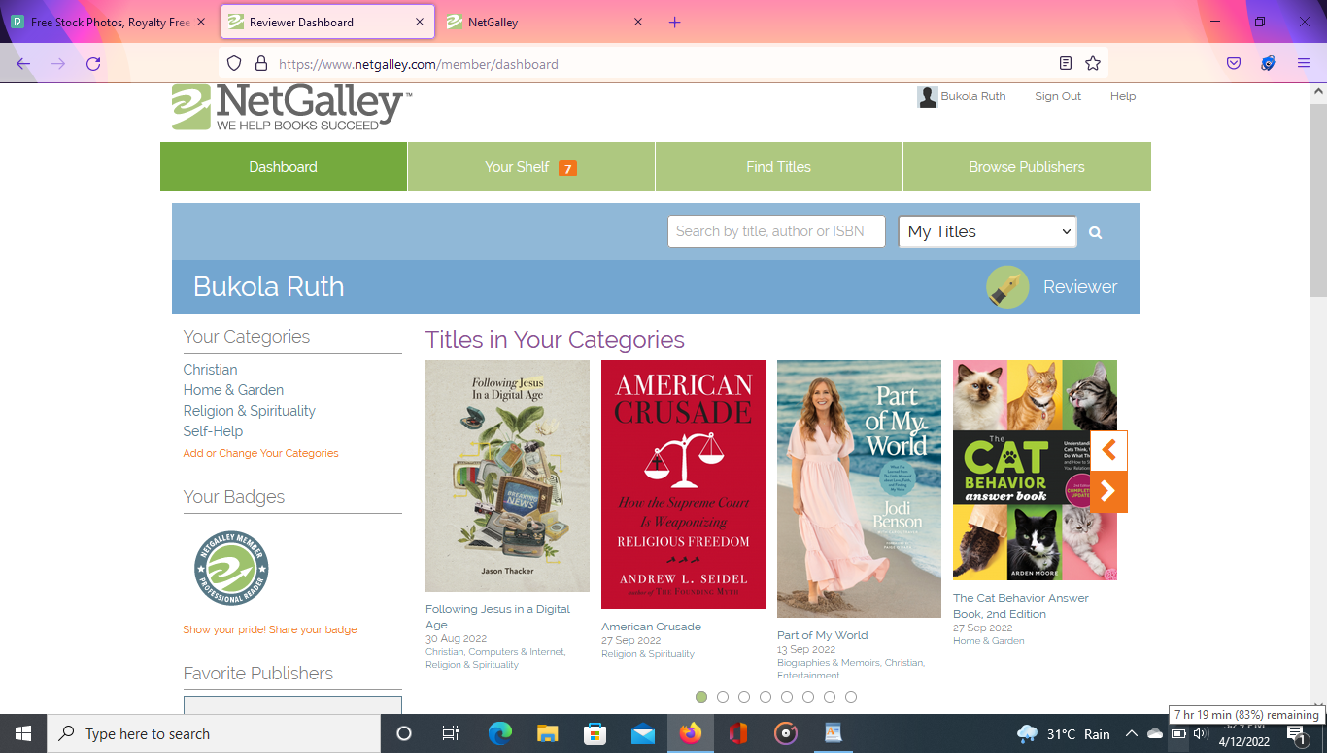The image size is (1327, 753).
Task: Open the Home & Garden category
Action: click(233, 390)
